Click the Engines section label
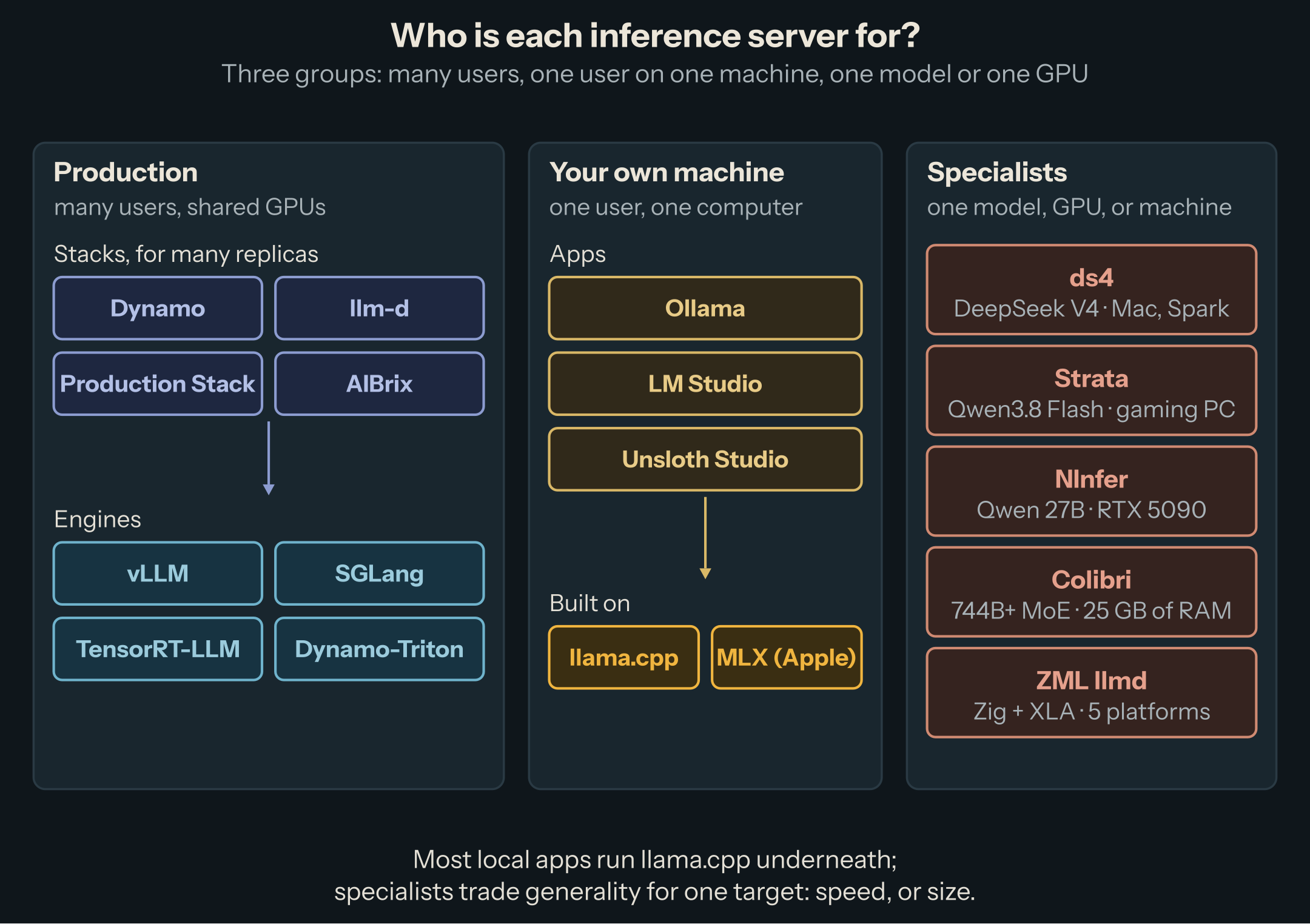The width and height of the screenshot is (1310, 924). click(x=97, y=520)
